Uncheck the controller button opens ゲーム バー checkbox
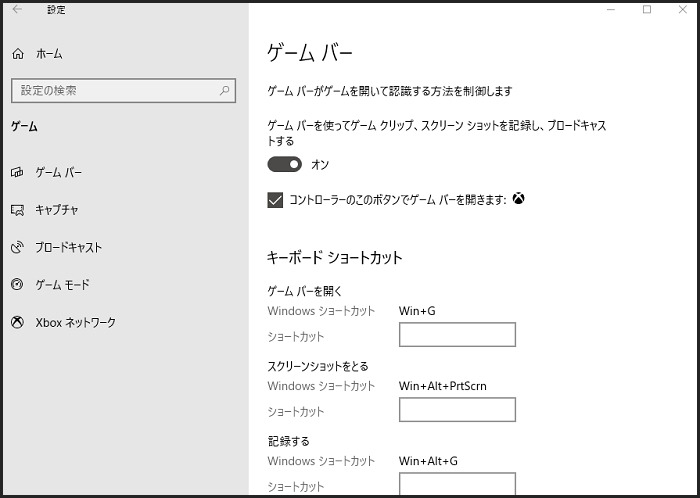Screen dimensions: 700x498 276,200
